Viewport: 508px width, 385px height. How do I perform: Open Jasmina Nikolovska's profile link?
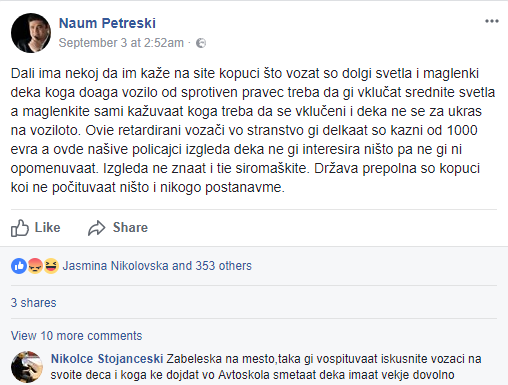(x=115, y=266)
